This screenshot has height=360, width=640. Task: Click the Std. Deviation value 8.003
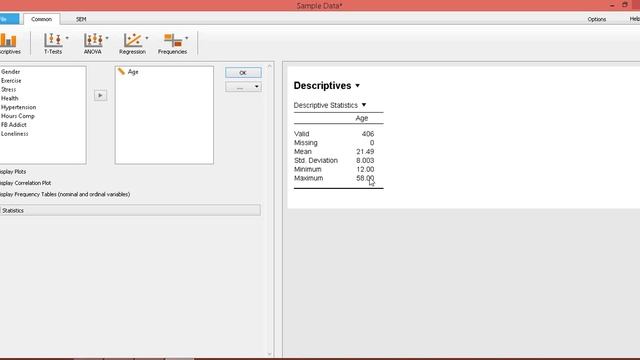point(365,160)
